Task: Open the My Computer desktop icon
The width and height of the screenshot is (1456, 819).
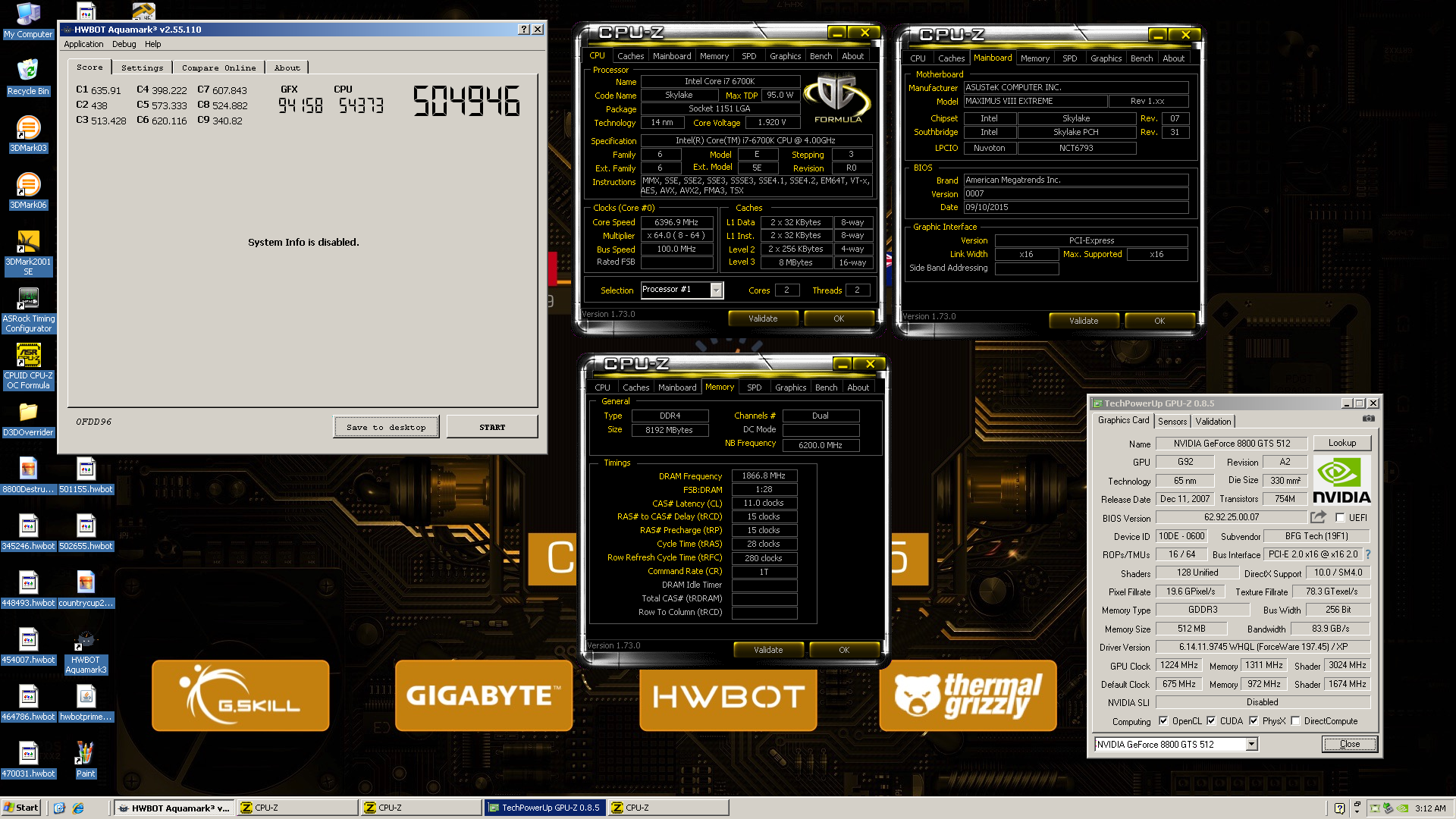Action: coord(28,20)
